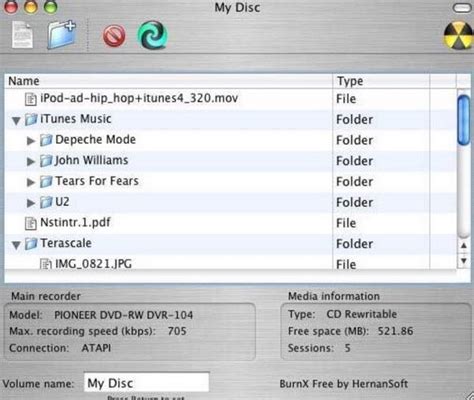Select the Depeche Mode row name

tap(95, 140)
